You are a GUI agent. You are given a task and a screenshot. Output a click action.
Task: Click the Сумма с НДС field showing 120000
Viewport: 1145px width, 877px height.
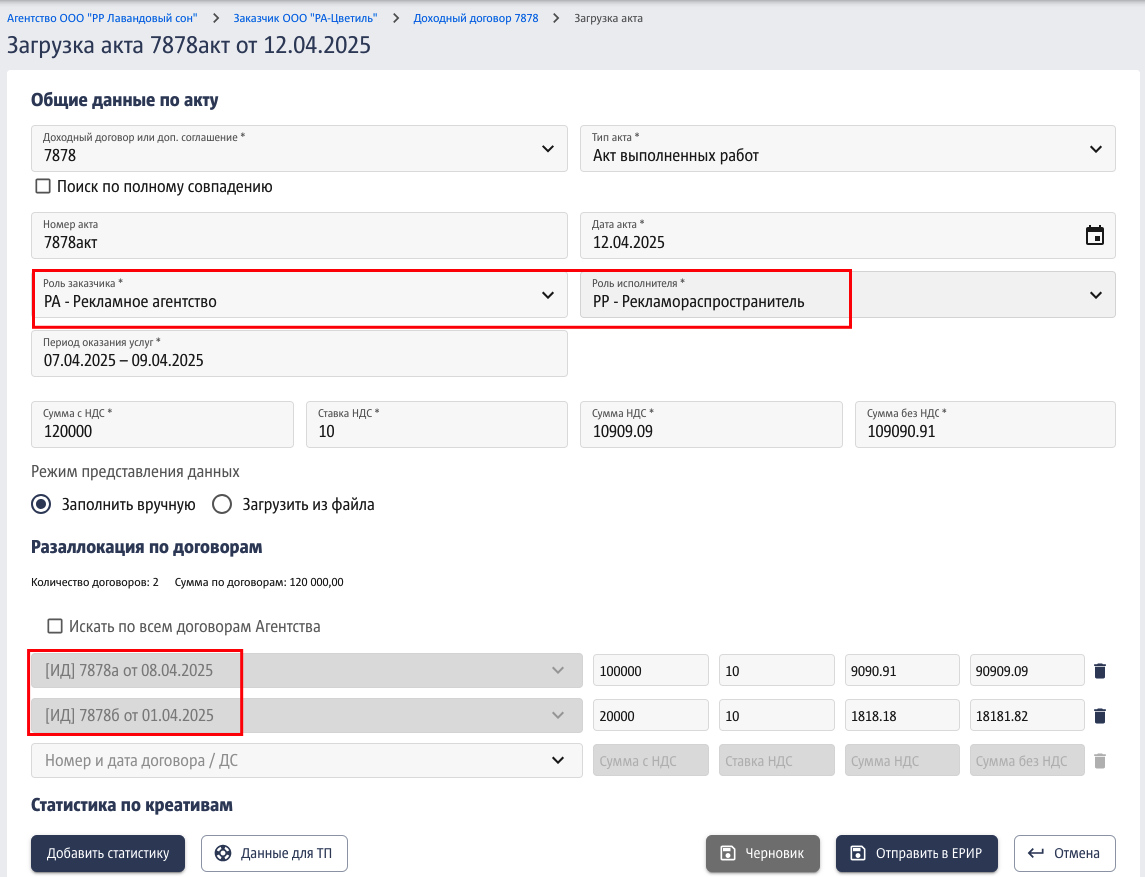[162, 424]
